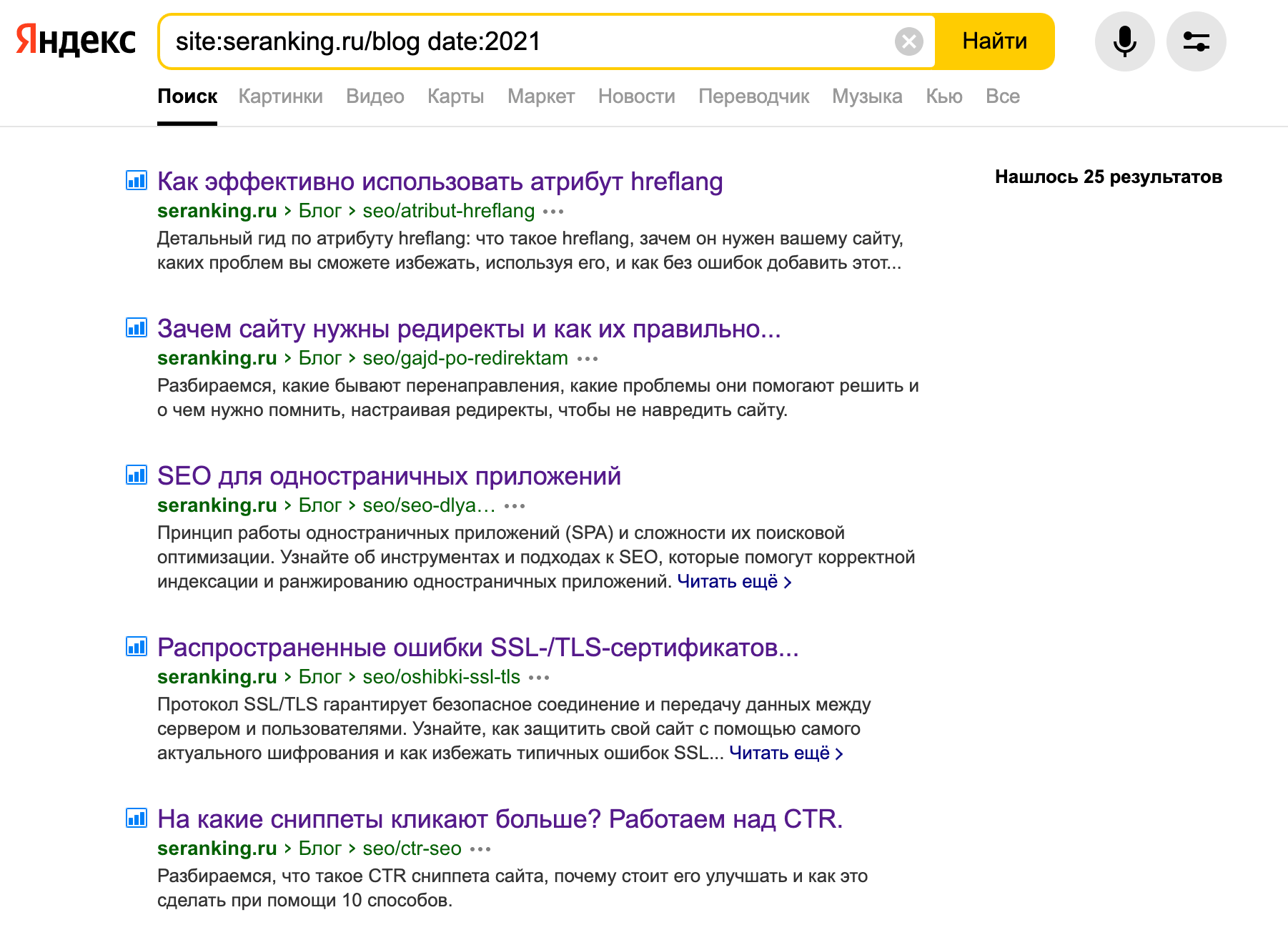This screenshot has height=945, width=1288.
Task: Expand the Все services menu
Action: click(x=1003, y=97)
